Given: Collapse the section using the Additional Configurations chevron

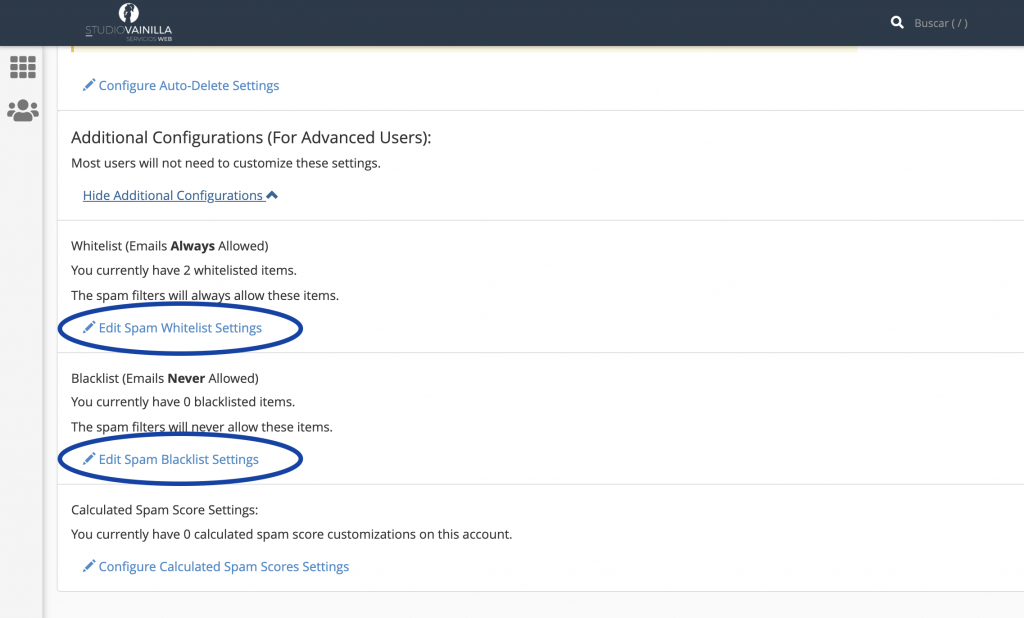Looking at the screenshot, I should (272, 196).
